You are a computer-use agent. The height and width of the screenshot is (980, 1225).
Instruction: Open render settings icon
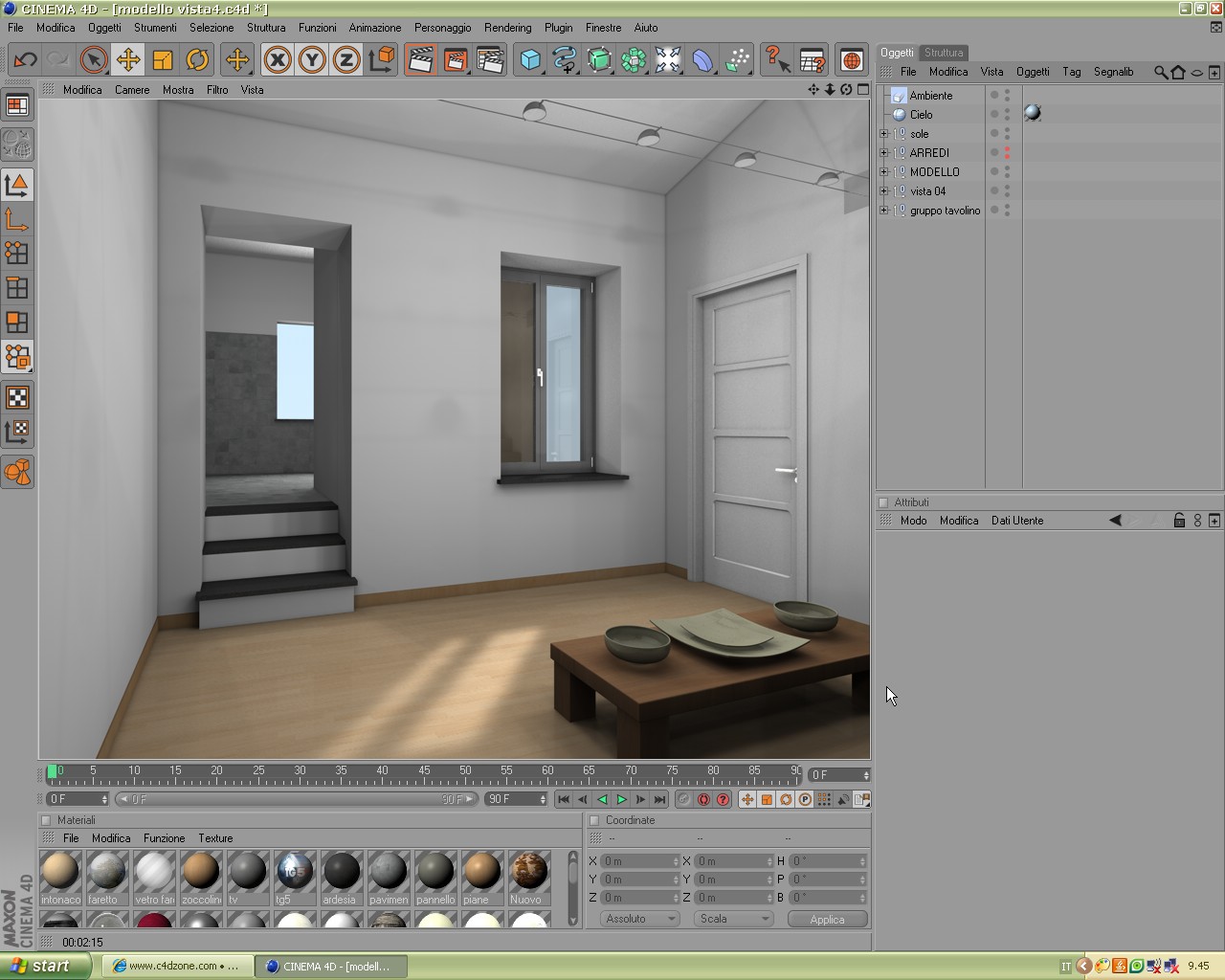(489, 60)
